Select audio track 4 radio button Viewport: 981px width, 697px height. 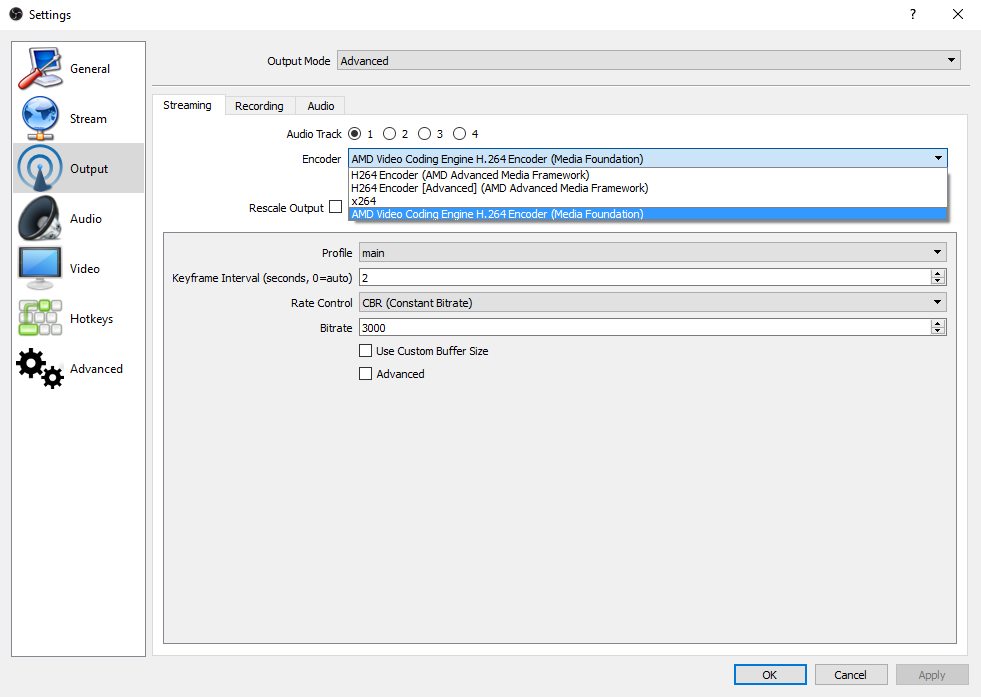click(459, 133)
